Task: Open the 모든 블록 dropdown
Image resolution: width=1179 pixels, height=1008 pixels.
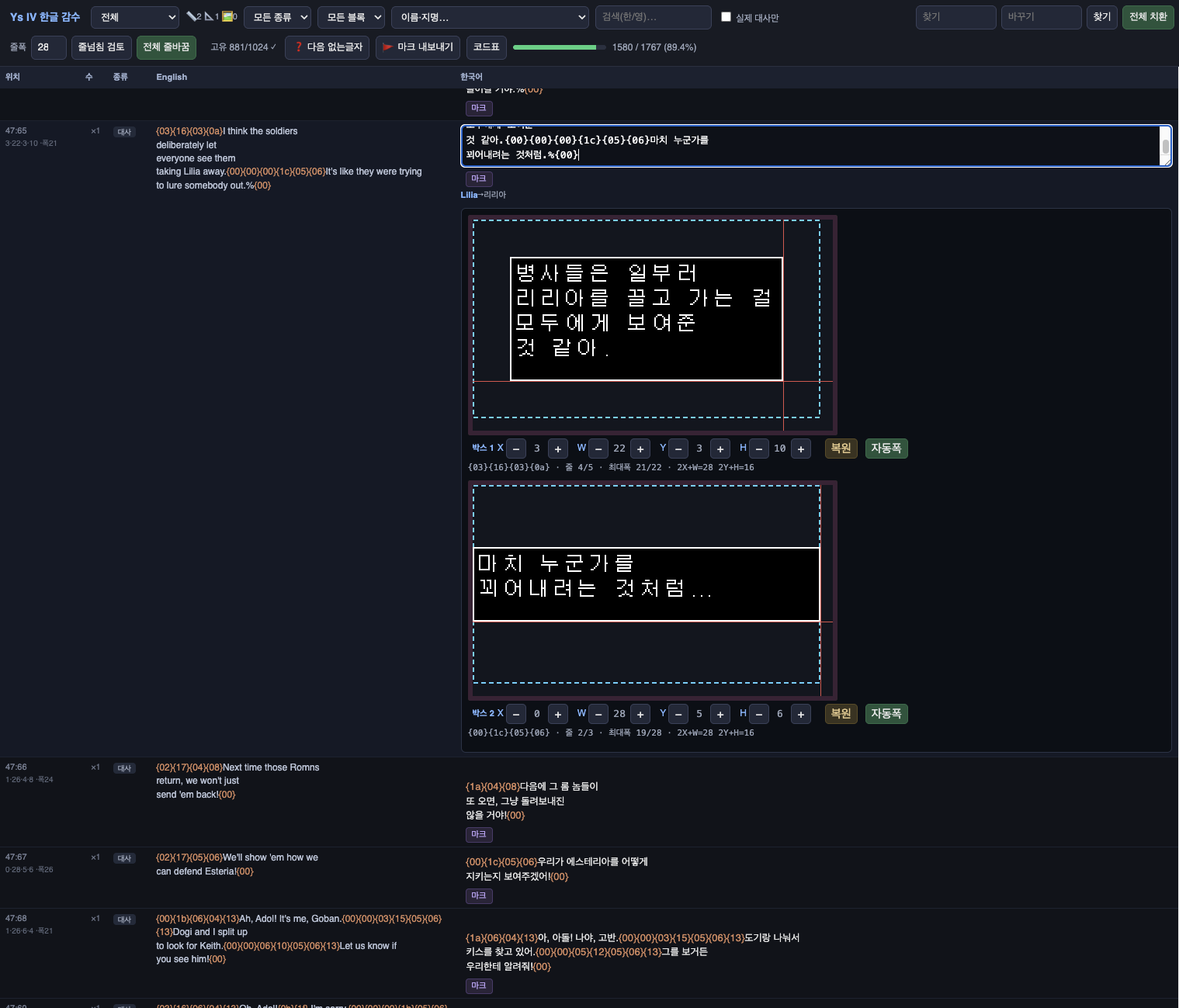Action: [351, 17]
